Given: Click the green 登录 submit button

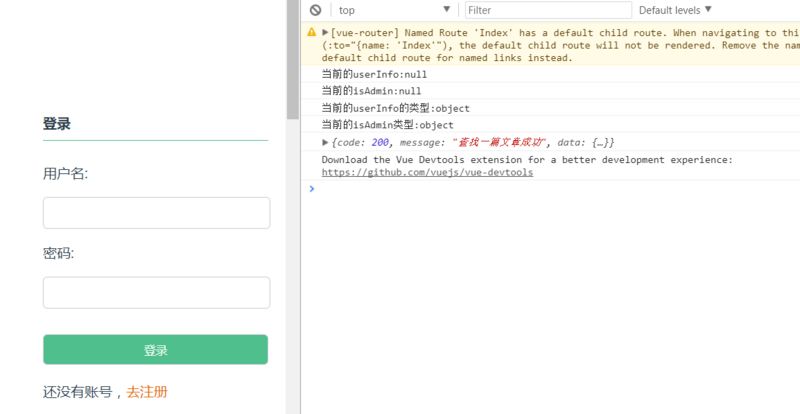Looking at the screenshot, I should 155,350.
